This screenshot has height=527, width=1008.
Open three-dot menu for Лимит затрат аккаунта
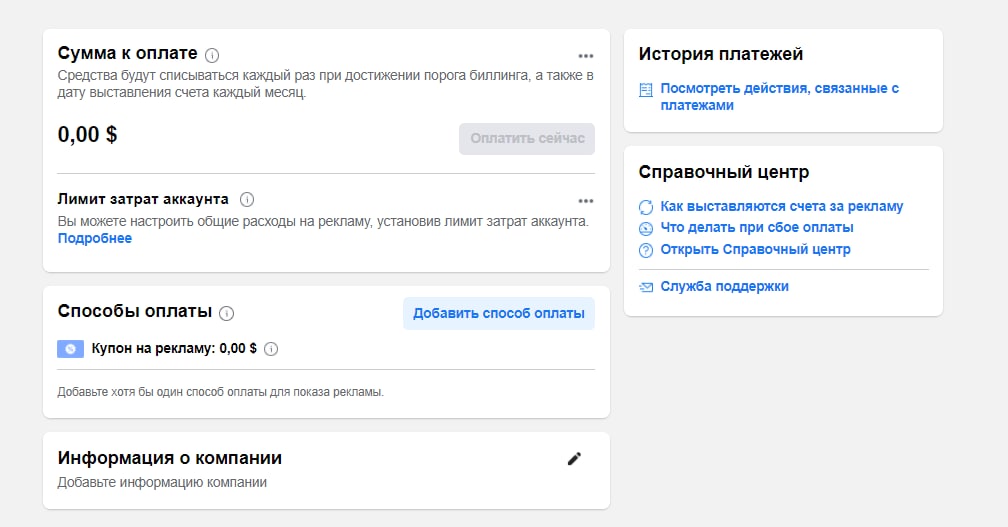(586, 201)
